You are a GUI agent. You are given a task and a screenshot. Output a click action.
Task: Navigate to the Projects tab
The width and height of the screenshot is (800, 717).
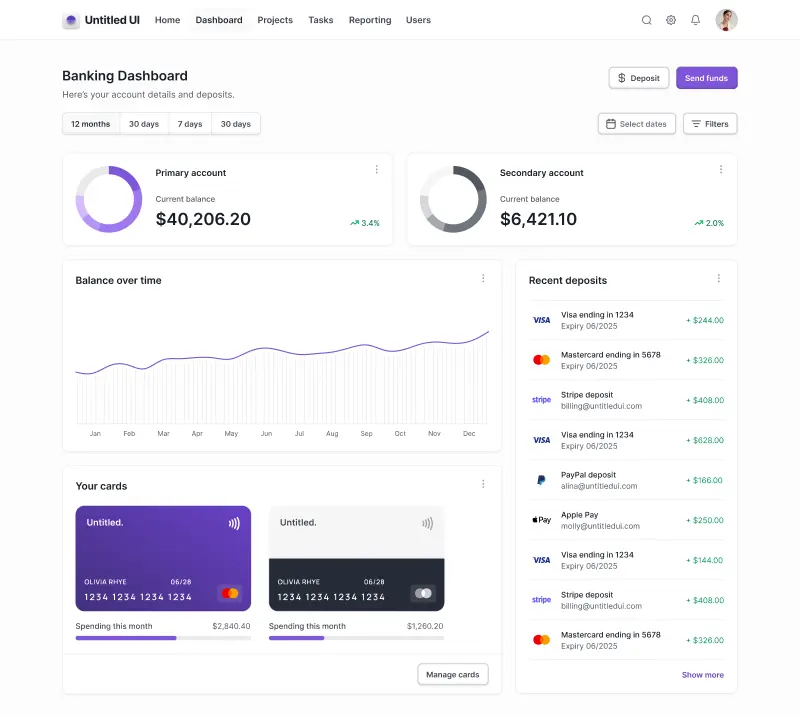[275, 19]
